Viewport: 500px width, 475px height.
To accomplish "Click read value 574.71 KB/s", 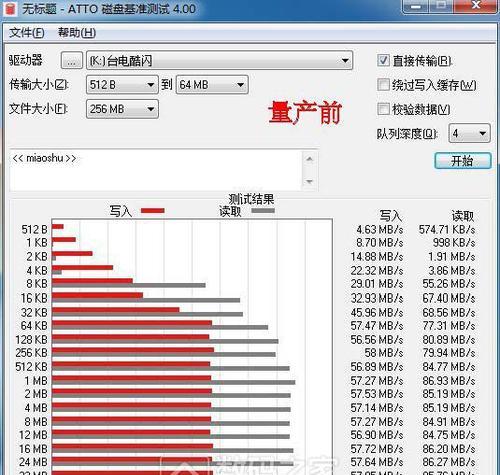I will click(x=447, y=230).
